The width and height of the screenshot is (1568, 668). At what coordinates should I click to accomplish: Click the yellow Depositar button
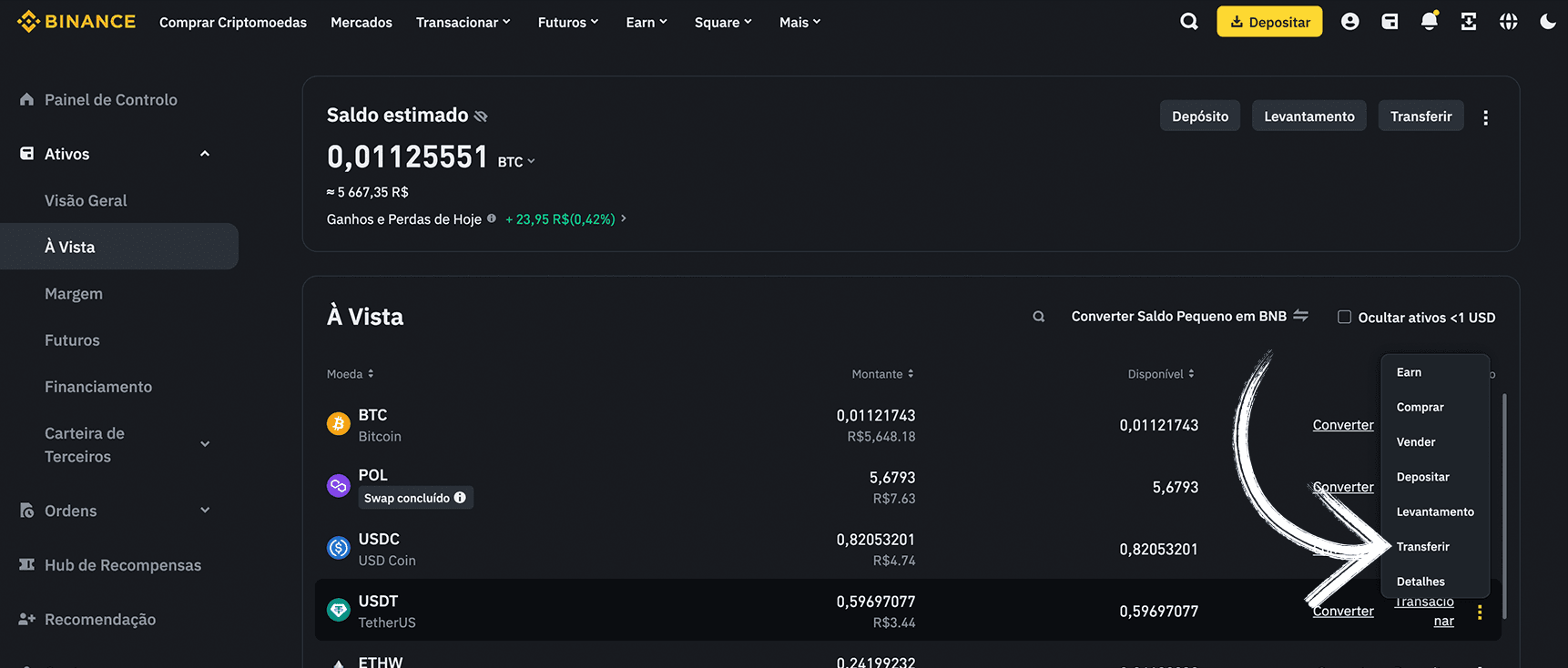[1269, 22]
